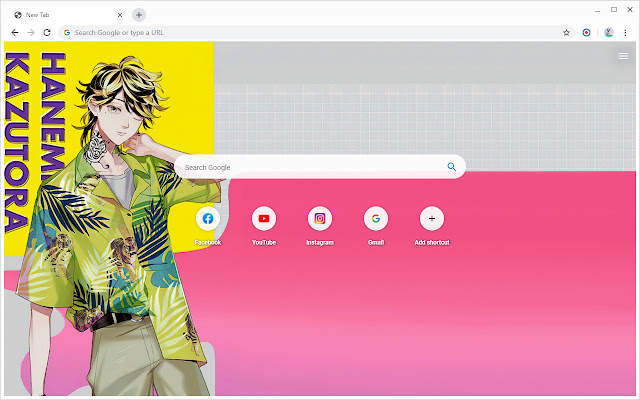Select the New Tab tab
Viewport: 640px width, 400px height.
68,15
